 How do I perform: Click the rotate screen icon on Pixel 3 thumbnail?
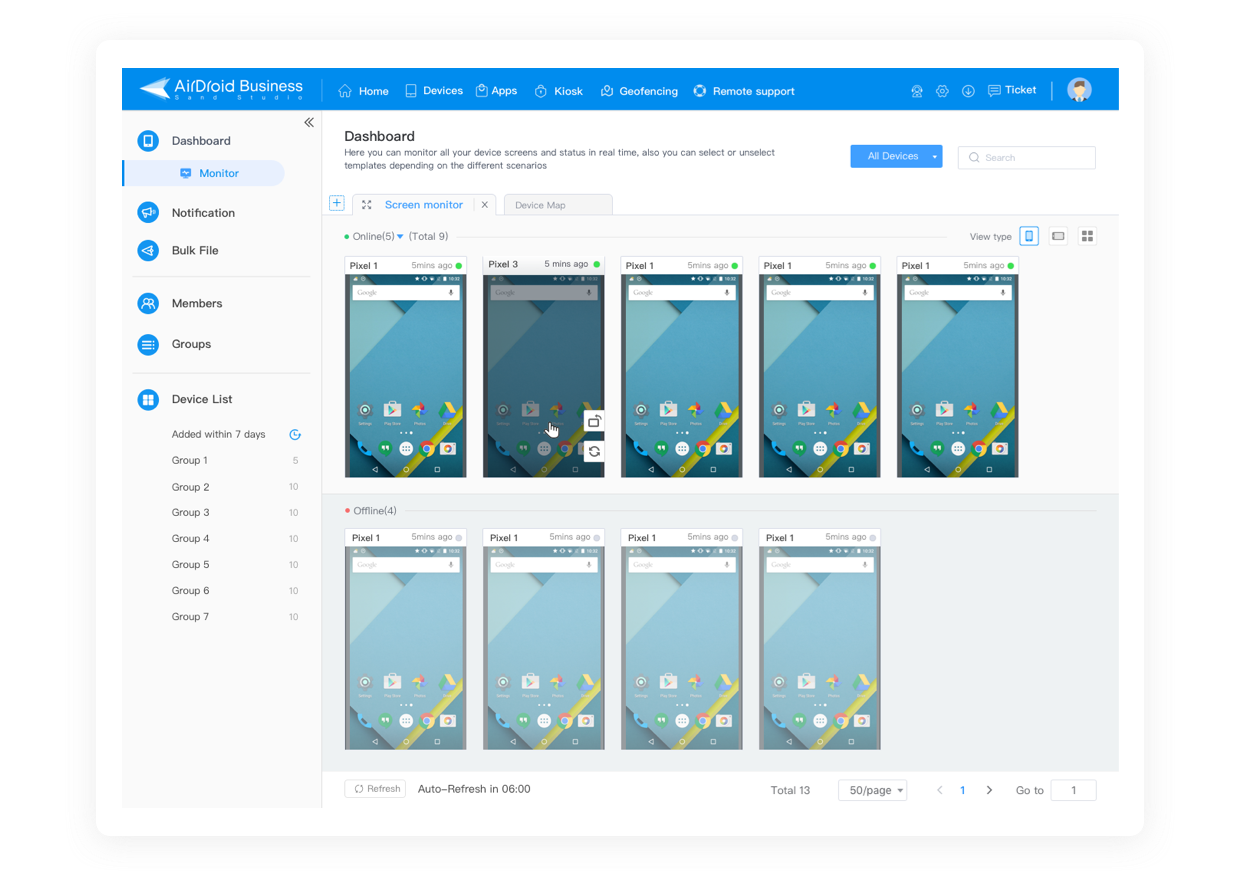coord(593,421)
